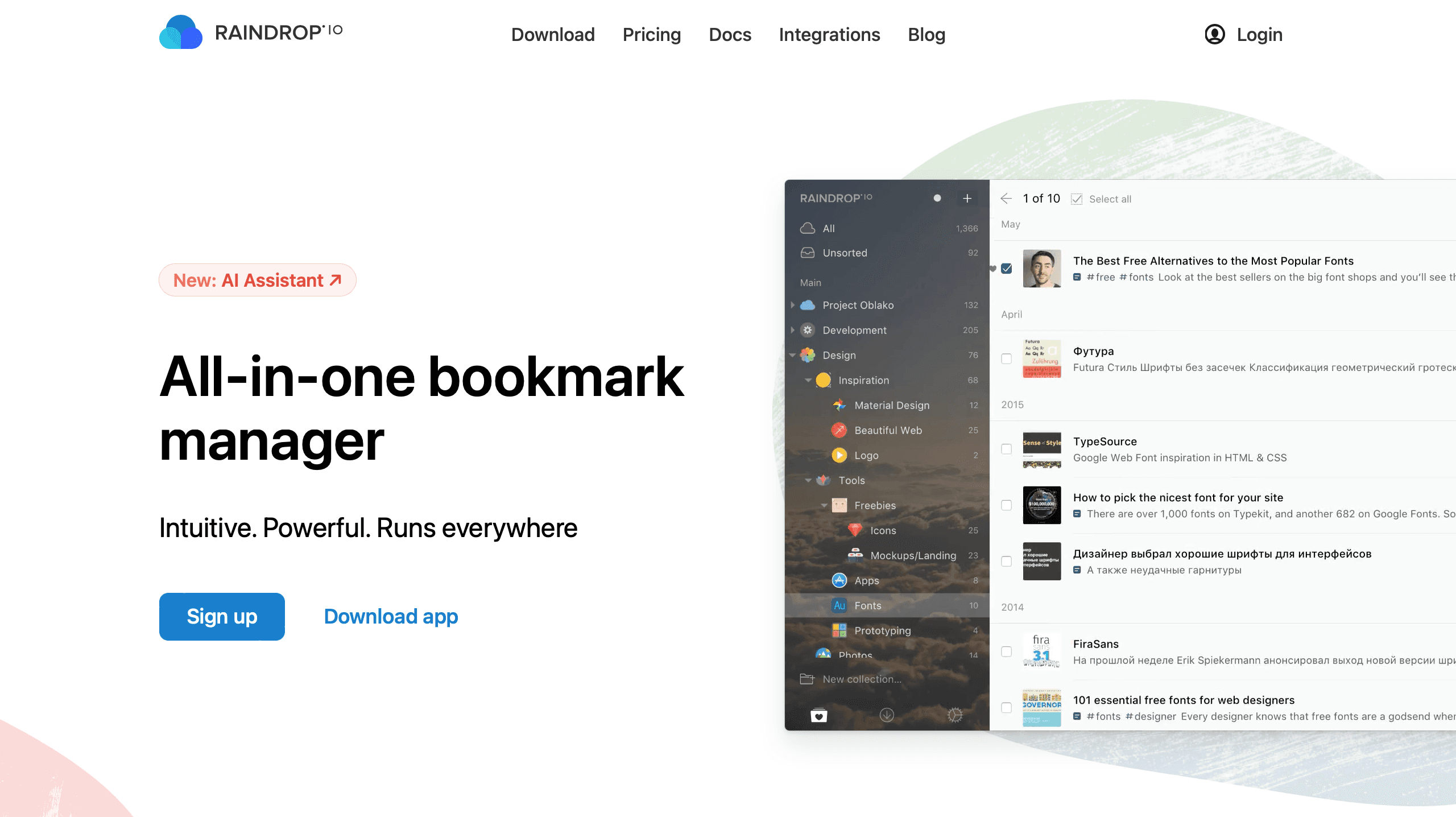Click the Project Oblako cloud icon

point(808,305)
